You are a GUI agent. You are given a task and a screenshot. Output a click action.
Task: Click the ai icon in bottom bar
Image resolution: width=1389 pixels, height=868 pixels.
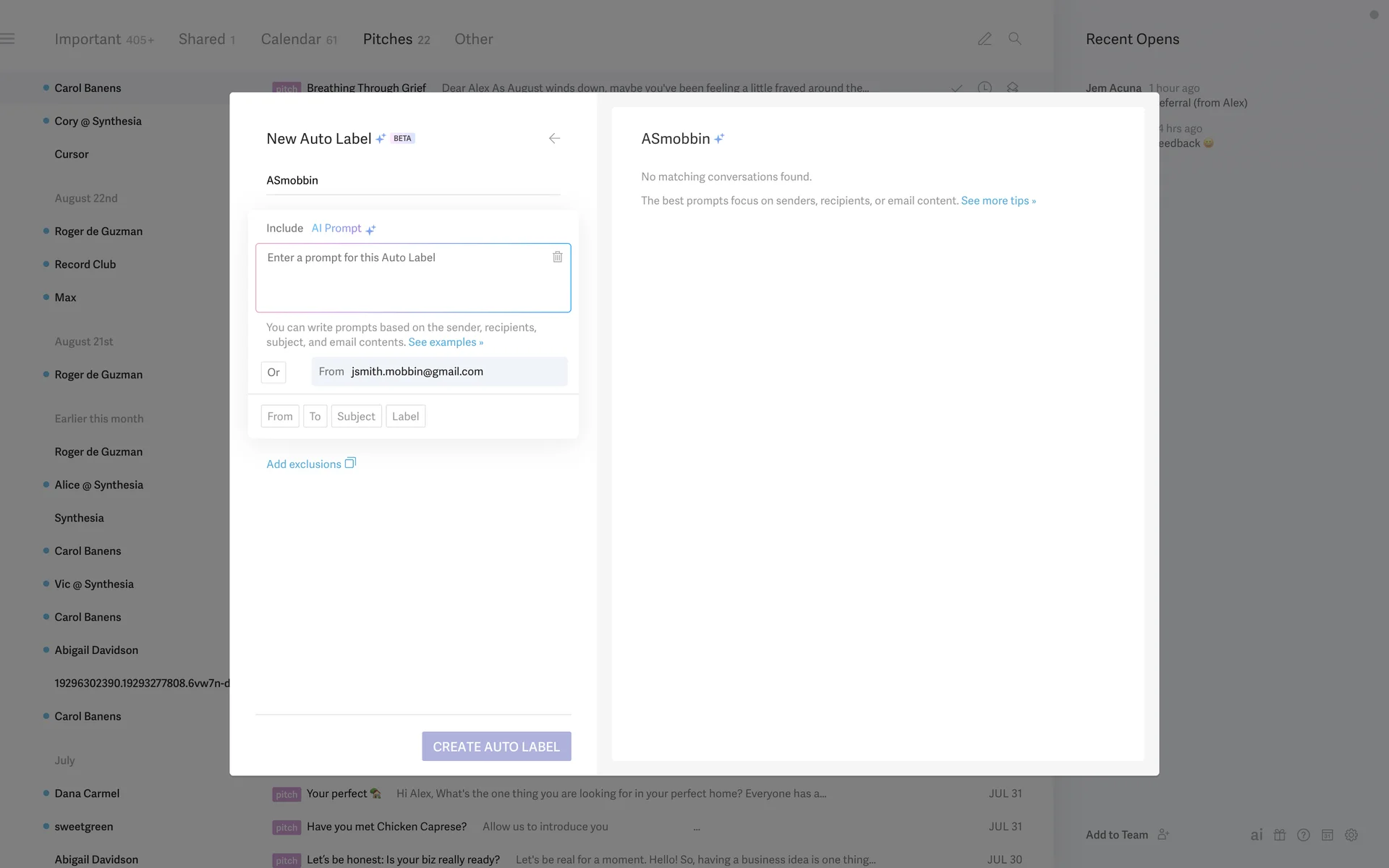pyautogui.click(x=1257, y=835)
